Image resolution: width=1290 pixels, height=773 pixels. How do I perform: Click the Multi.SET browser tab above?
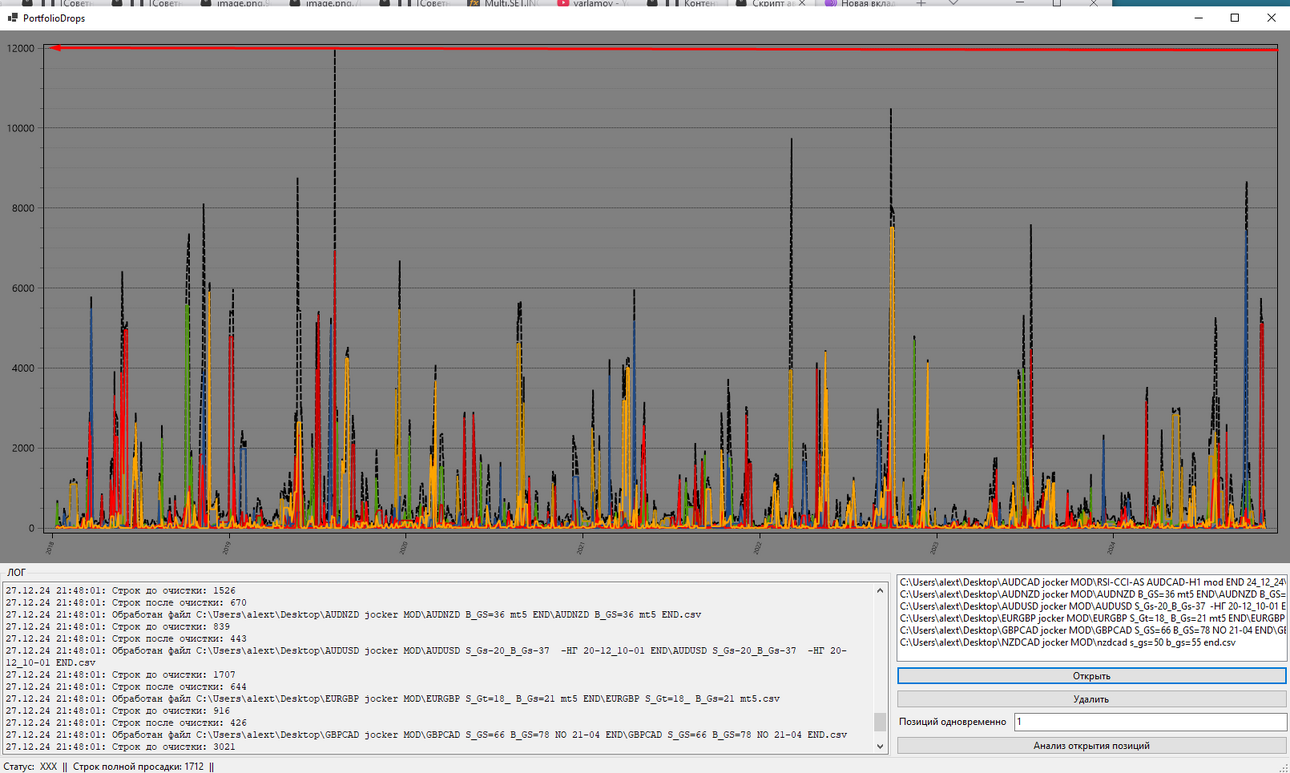coord(508,4)
